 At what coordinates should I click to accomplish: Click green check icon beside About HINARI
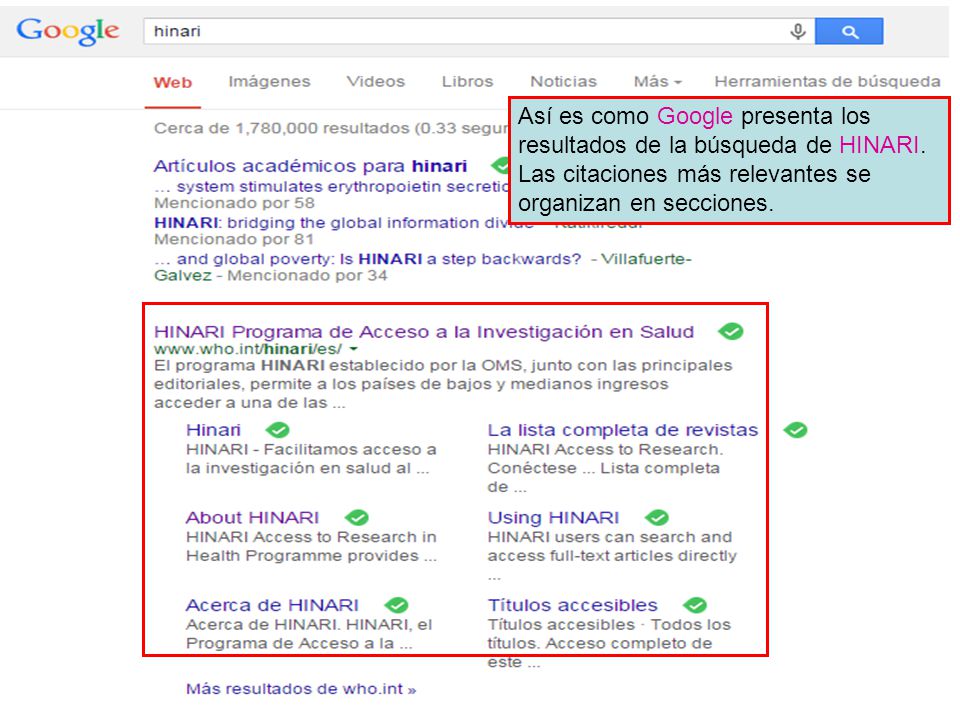[356, 518]
